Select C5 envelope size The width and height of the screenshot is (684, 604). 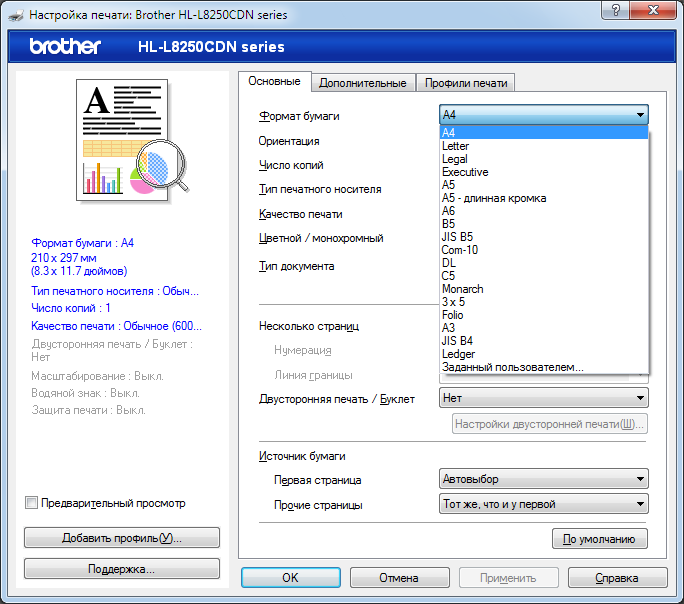click(x=544, y=276)
